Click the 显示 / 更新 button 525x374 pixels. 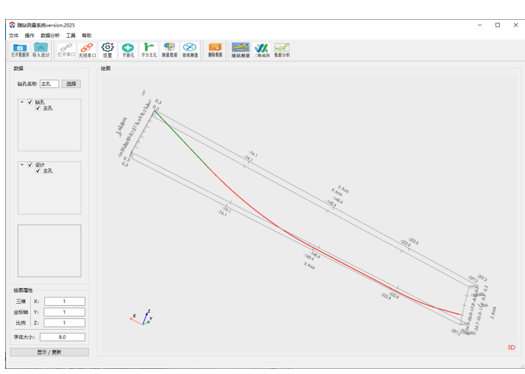(x=49, y=352)
